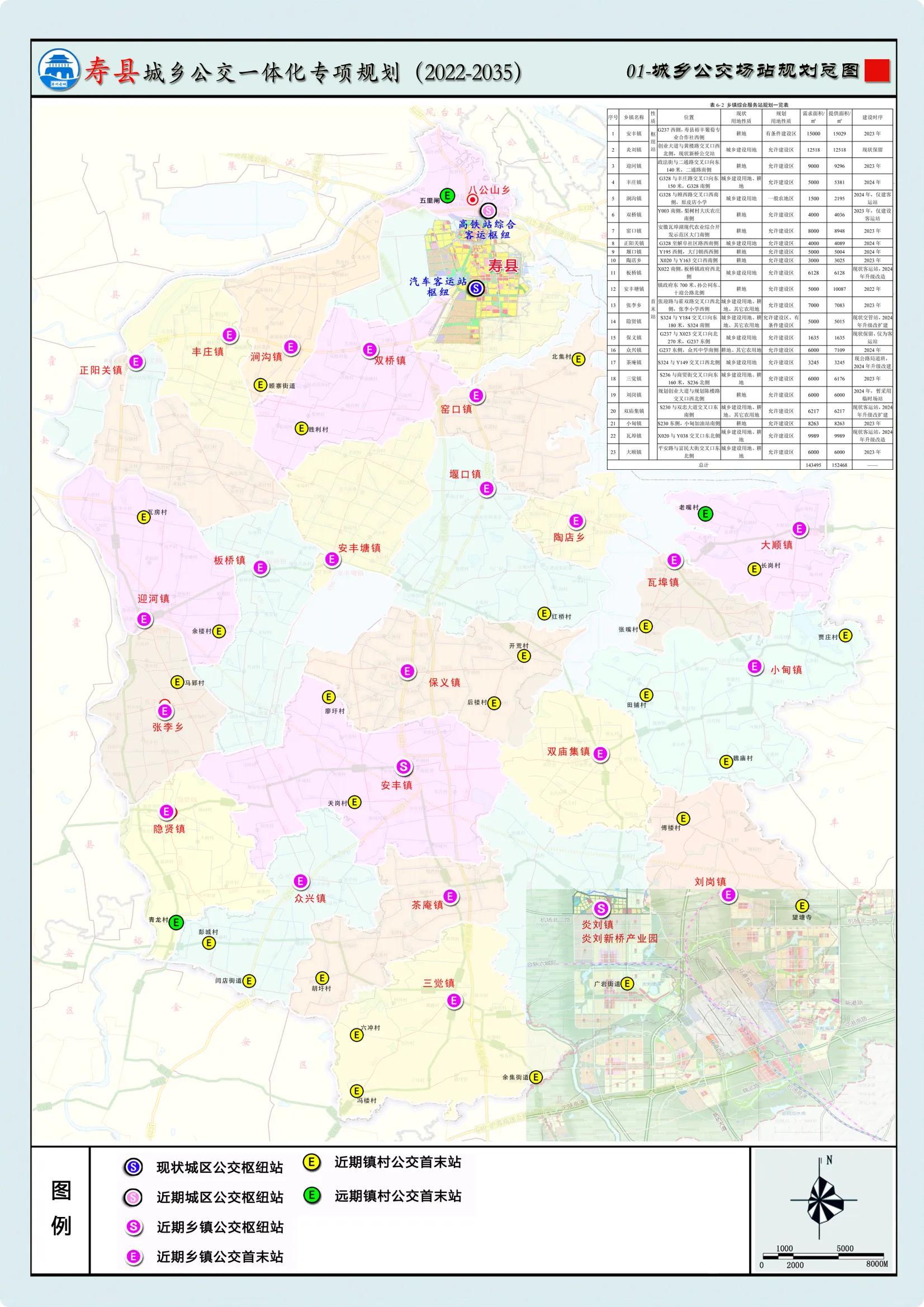The width and height of the screenshot is (924, 1307).
Task: Click the E marker above 众兴镇
Action: 300,881
